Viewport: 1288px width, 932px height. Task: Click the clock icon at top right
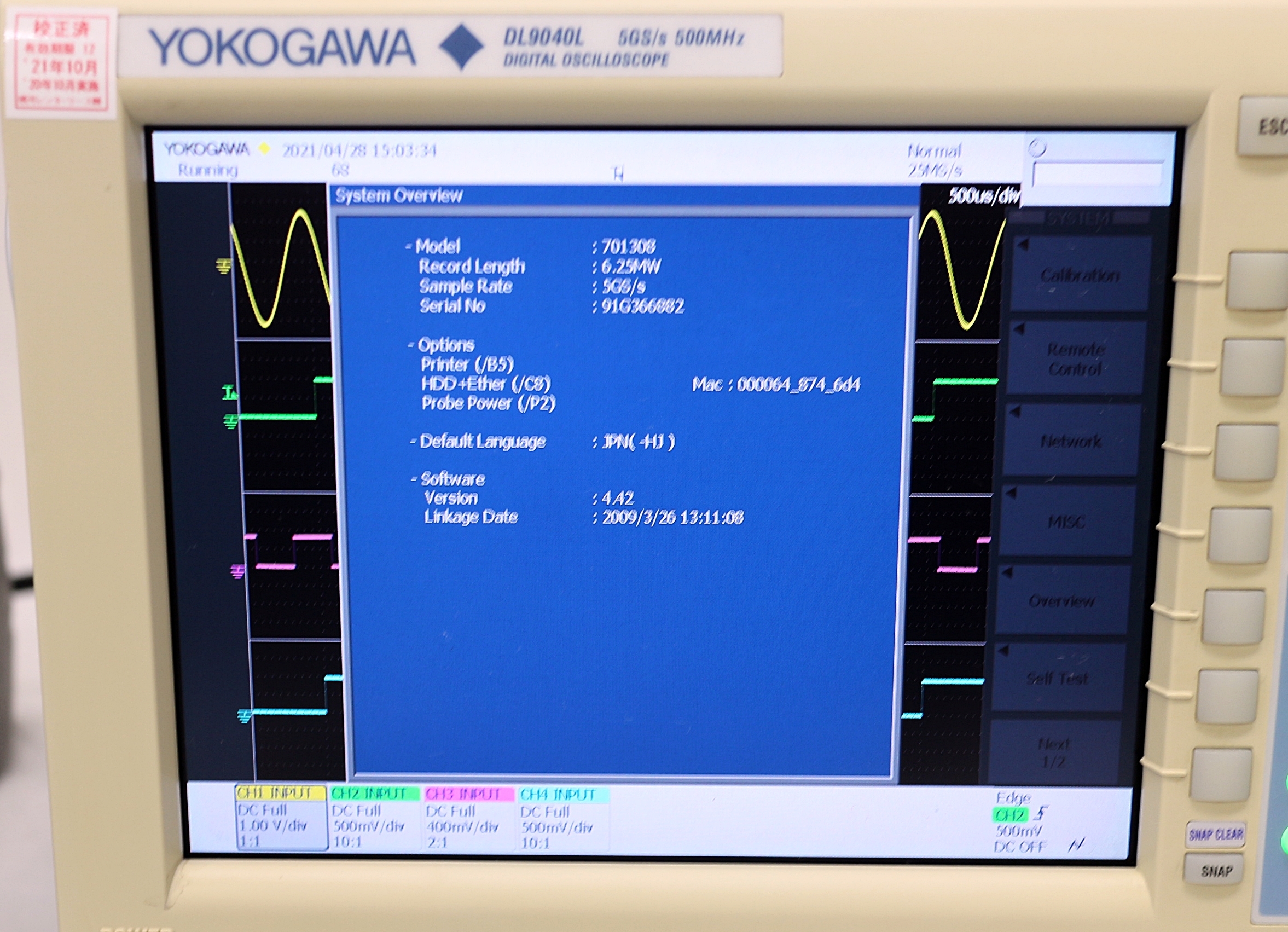[x=1037, y=148]
